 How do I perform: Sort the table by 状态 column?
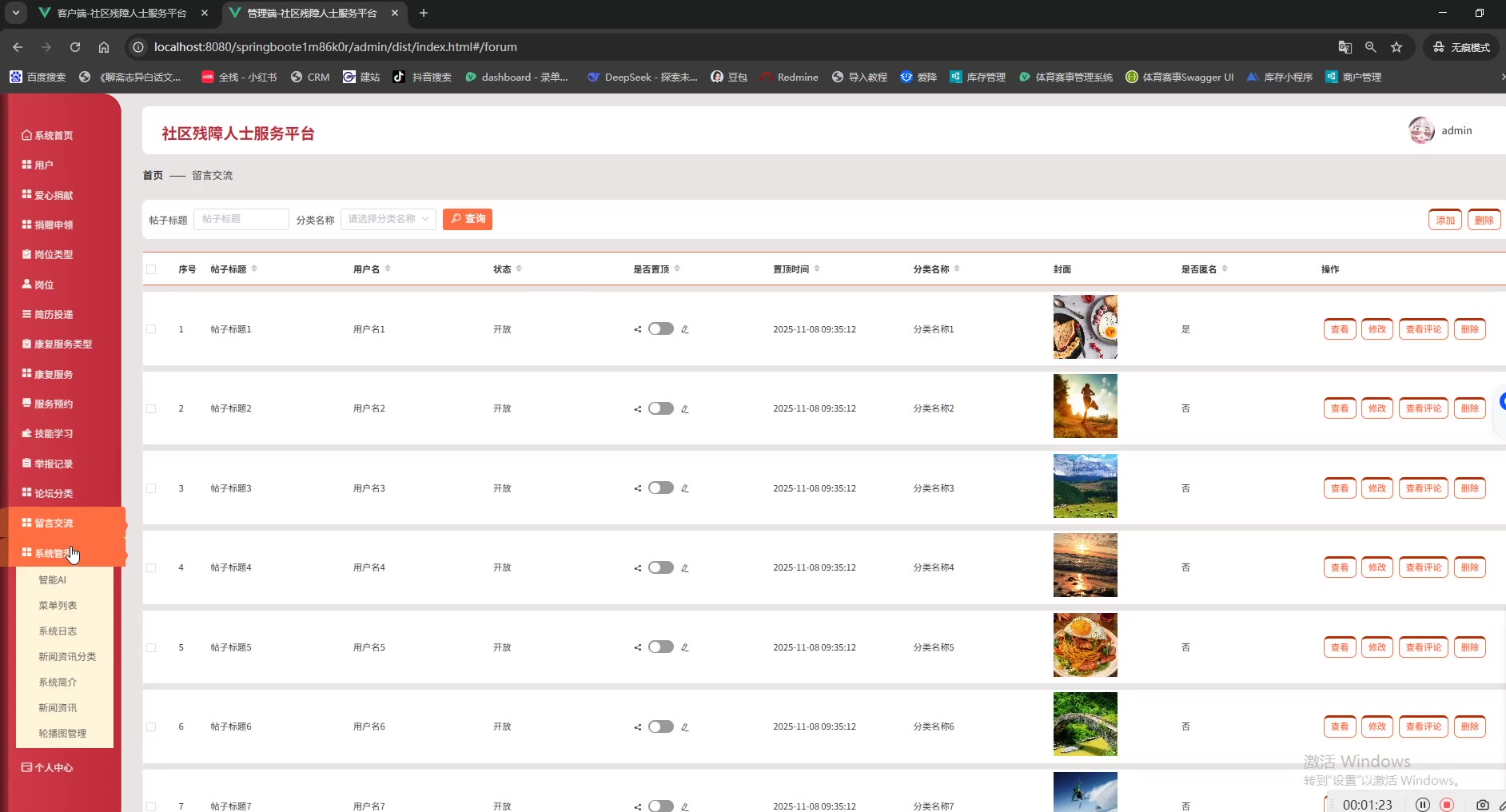[519, 269]
